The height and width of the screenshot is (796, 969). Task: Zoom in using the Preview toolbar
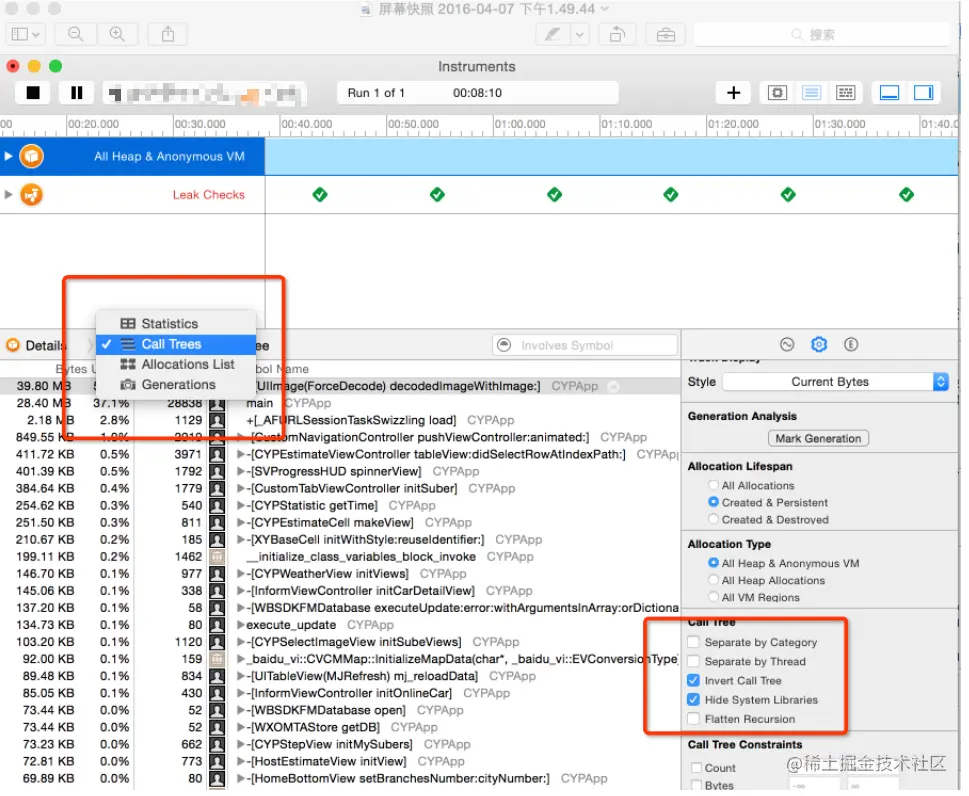pyautogui.click(x=117, y=35)
